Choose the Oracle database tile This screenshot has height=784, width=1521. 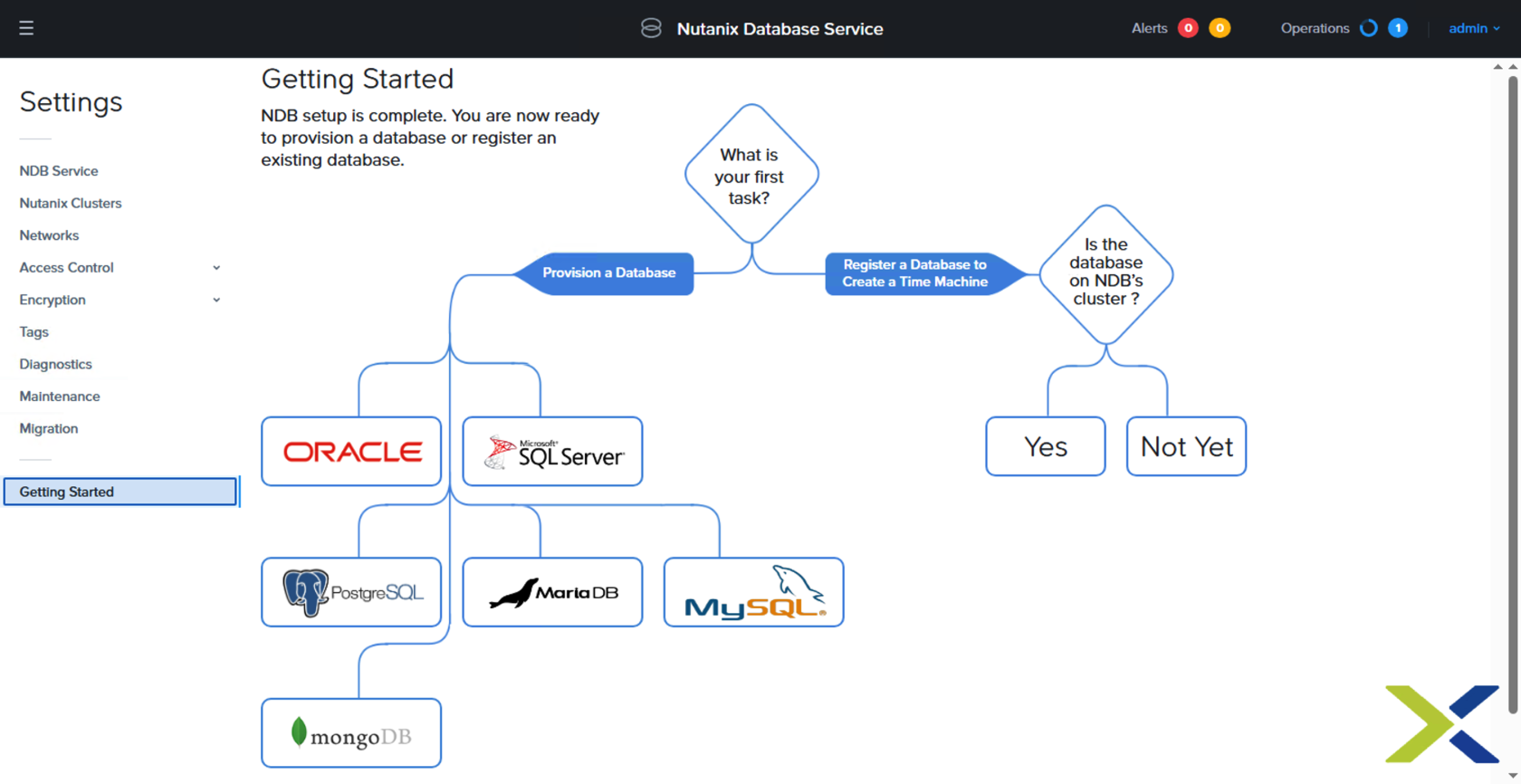pyautogui.click(x=351, y=452)
